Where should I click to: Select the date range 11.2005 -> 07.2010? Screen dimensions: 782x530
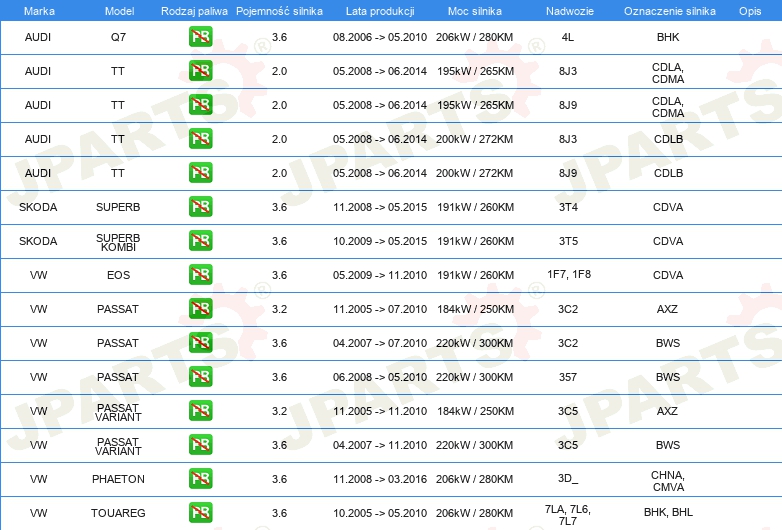[x=380, y=309]
